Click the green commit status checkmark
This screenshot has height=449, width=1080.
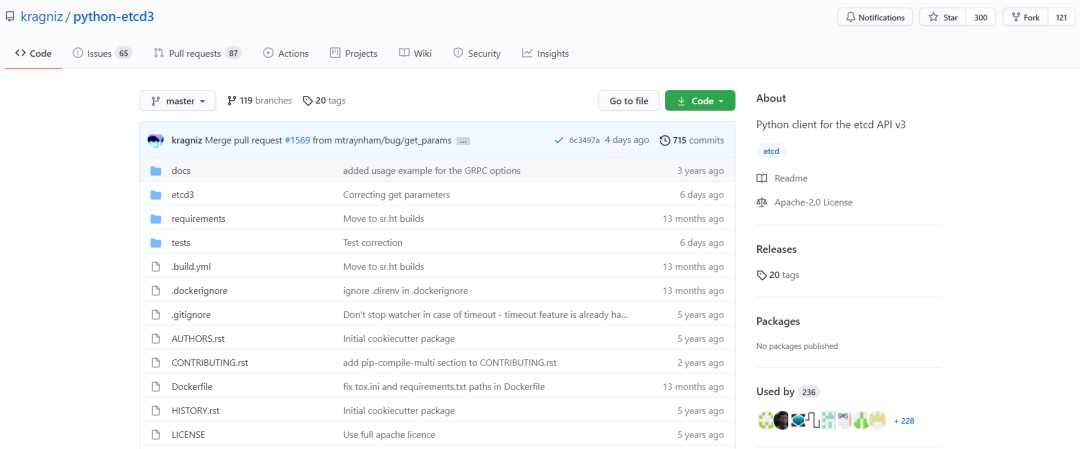click(x=559, y=140)
